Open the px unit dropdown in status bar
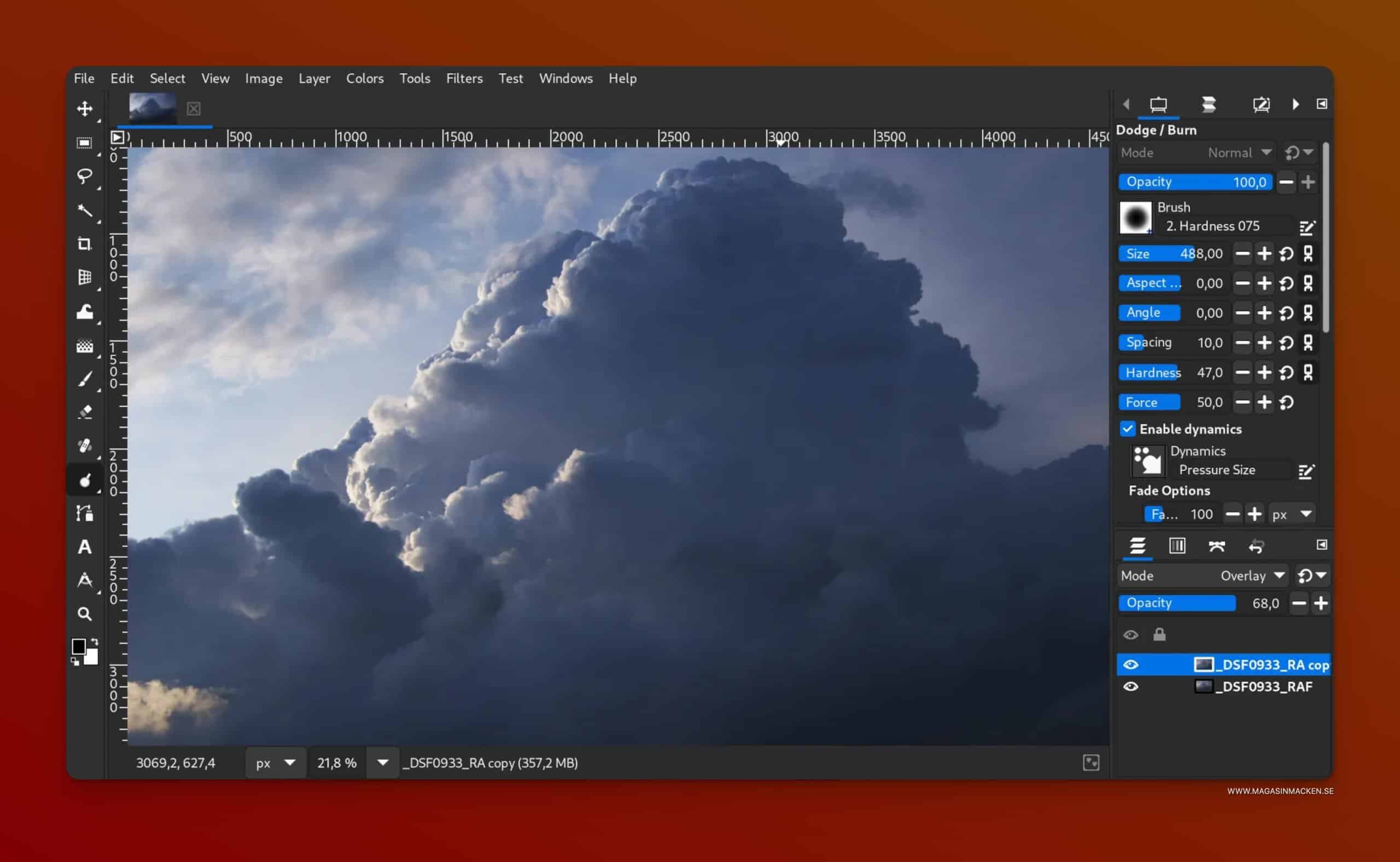 click(276, 763)
